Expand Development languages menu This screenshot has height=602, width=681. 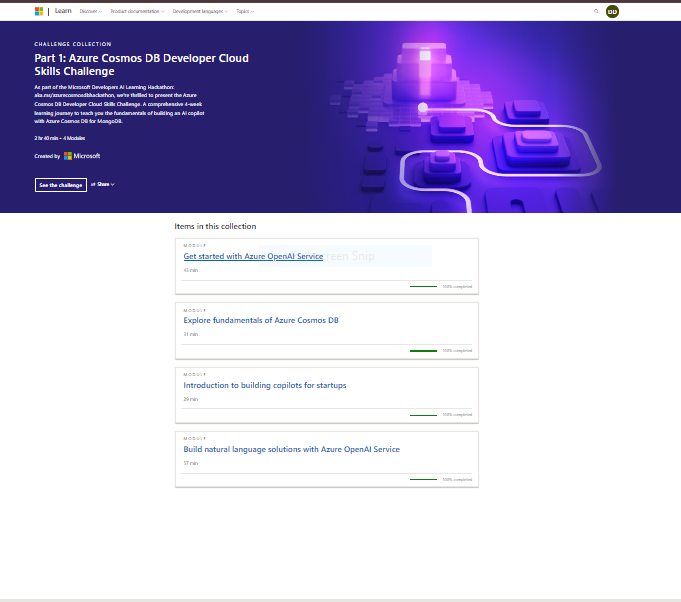tap(200, 11)
